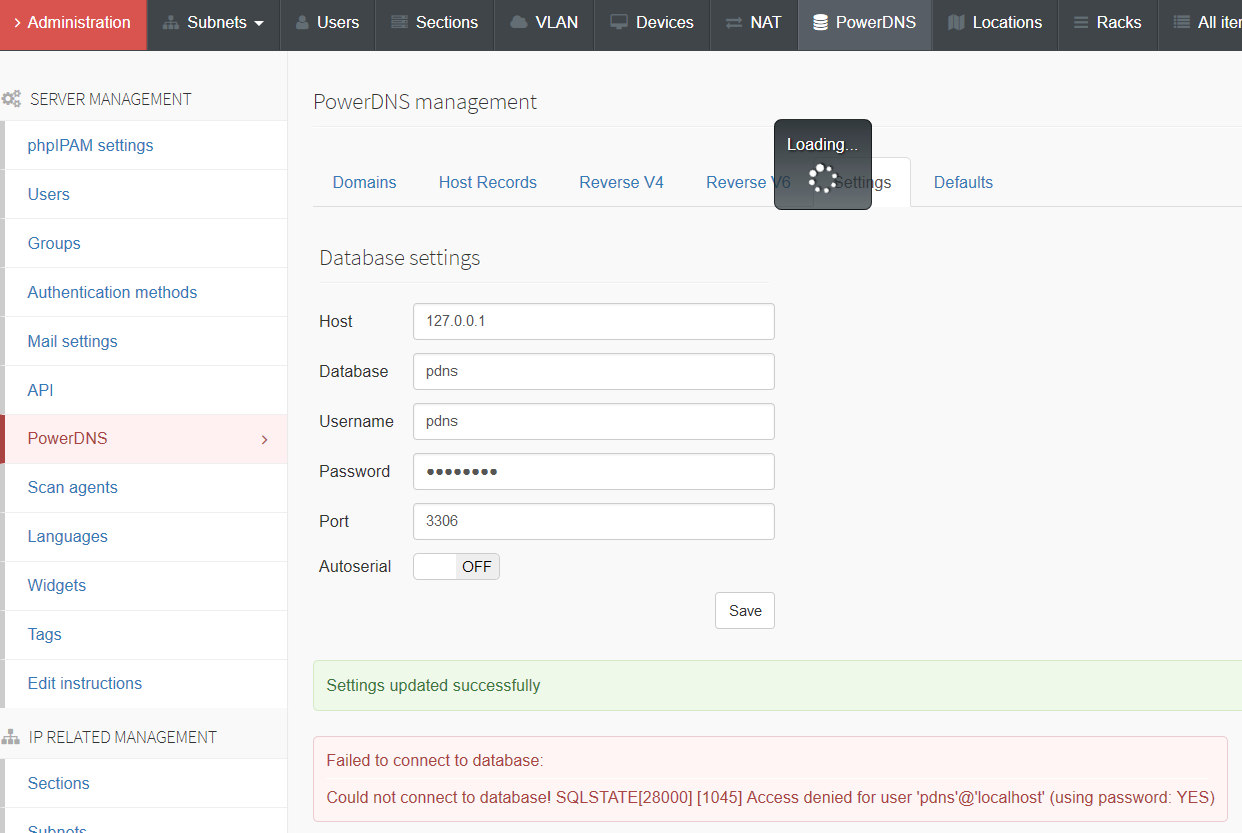Click the Subnets sitemap icon in navbar
The height and width of the screenshot is (833, 1242).
point(170,23)
